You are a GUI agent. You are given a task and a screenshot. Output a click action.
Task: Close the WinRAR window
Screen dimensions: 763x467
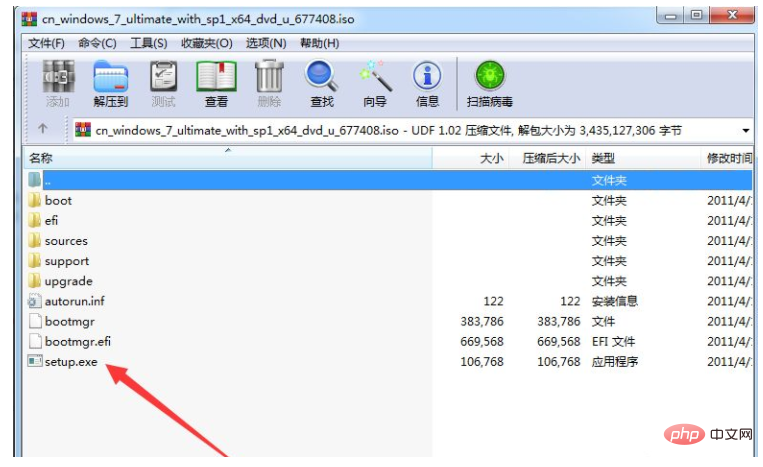tap(731, 16)
